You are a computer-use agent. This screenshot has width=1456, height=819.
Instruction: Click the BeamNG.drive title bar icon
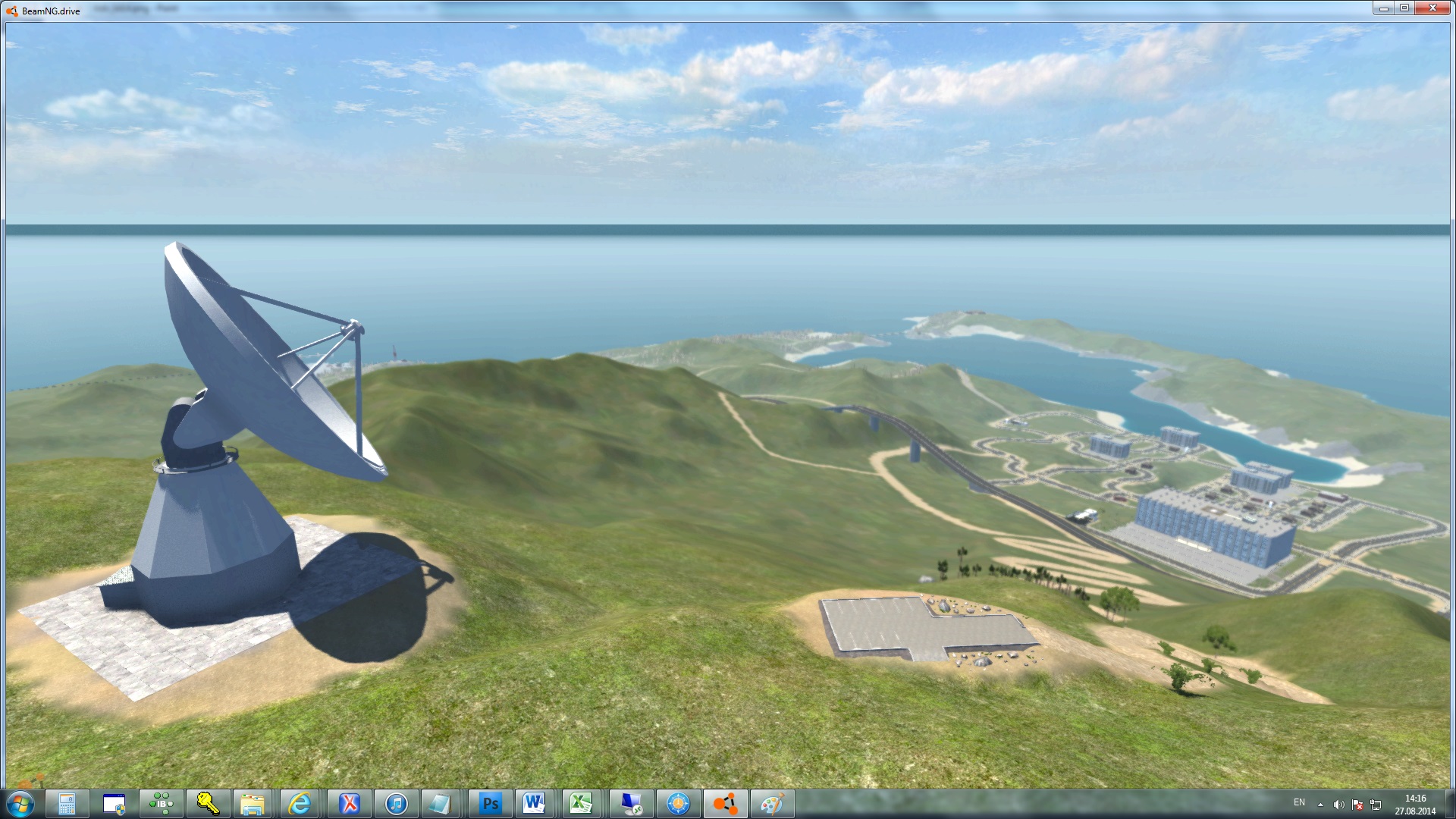coord(12,11)
